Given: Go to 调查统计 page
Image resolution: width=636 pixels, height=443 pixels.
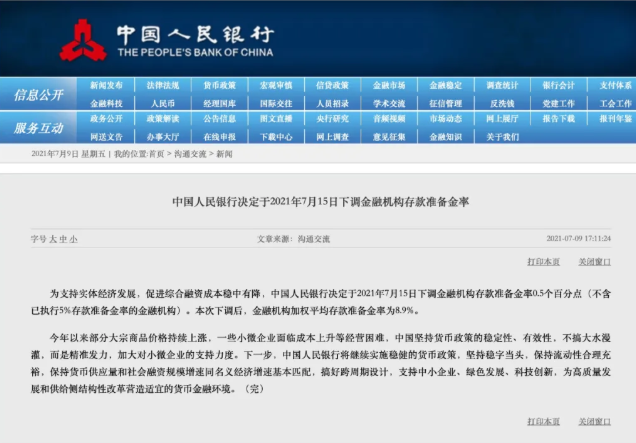Looking at the screenshot, I should click(x=502, y=85).
